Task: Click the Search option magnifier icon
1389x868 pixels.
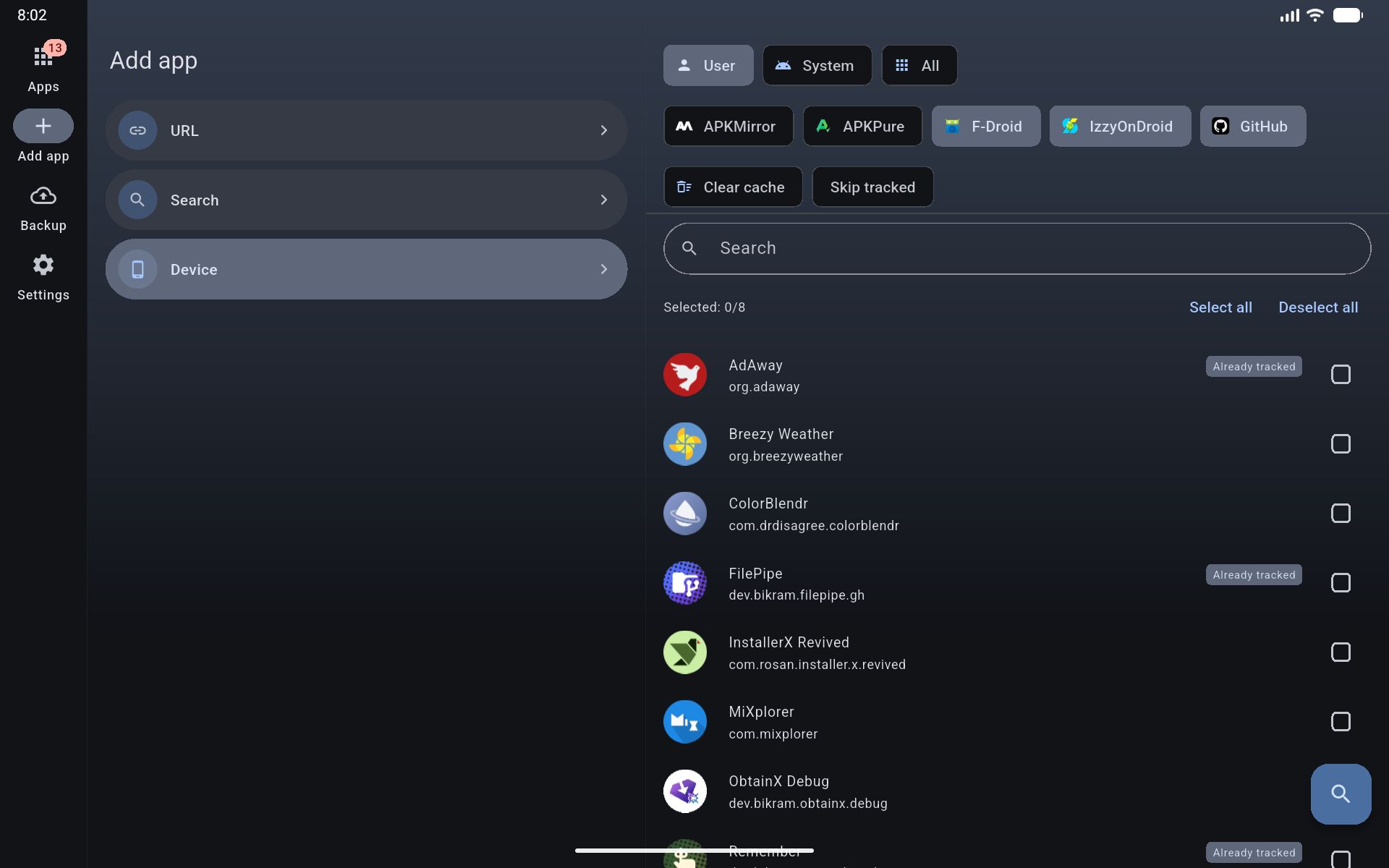Action: coord(137,200)
